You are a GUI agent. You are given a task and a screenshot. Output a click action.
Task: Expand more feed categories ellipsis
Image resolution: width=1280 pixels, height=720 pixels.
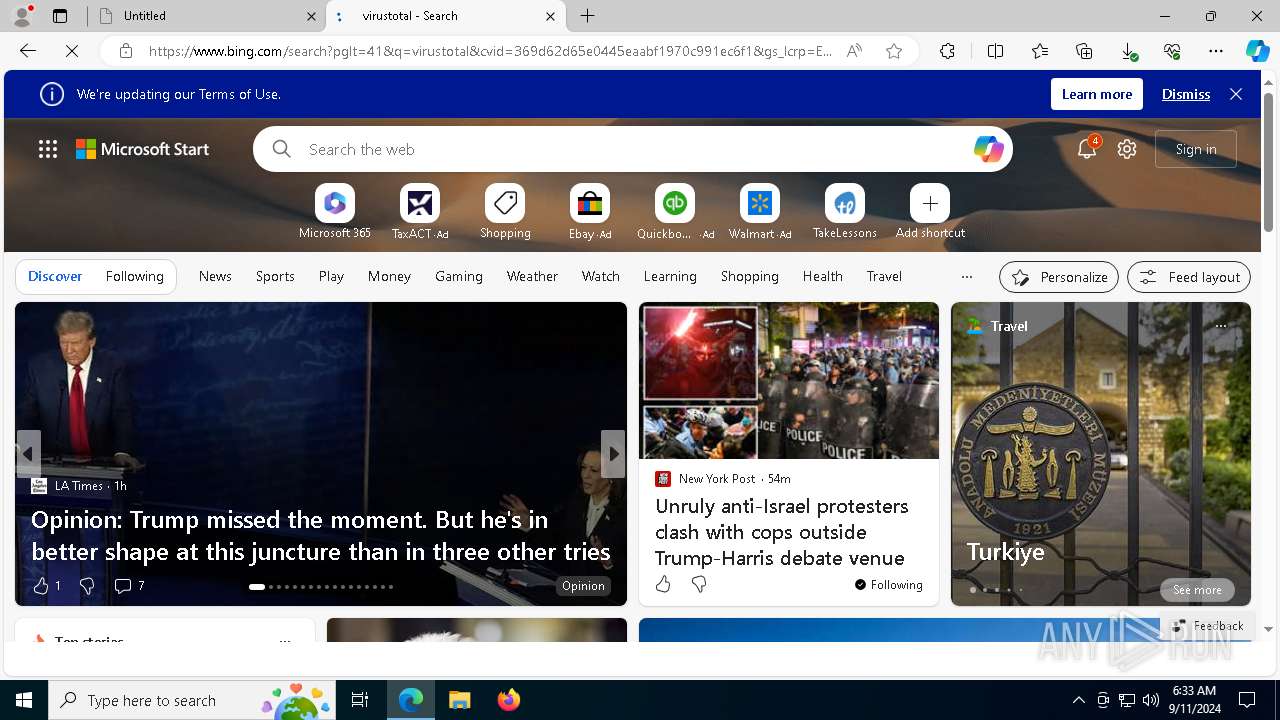(x=966, y=276)
